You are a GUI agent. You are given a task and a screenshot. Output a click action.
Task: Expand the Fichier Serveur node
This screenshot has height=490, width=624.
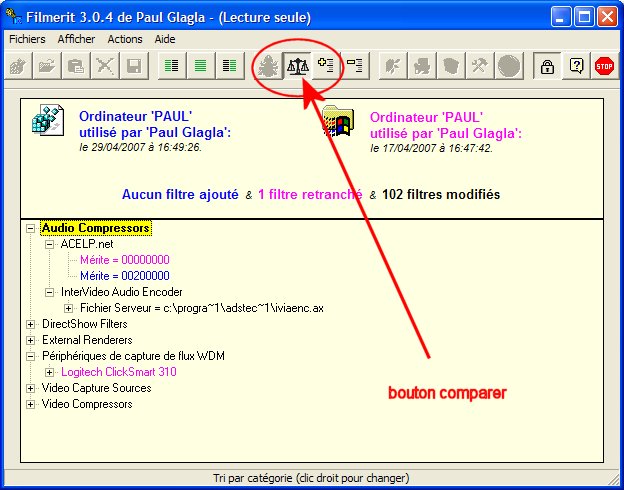tap(68, 308)
